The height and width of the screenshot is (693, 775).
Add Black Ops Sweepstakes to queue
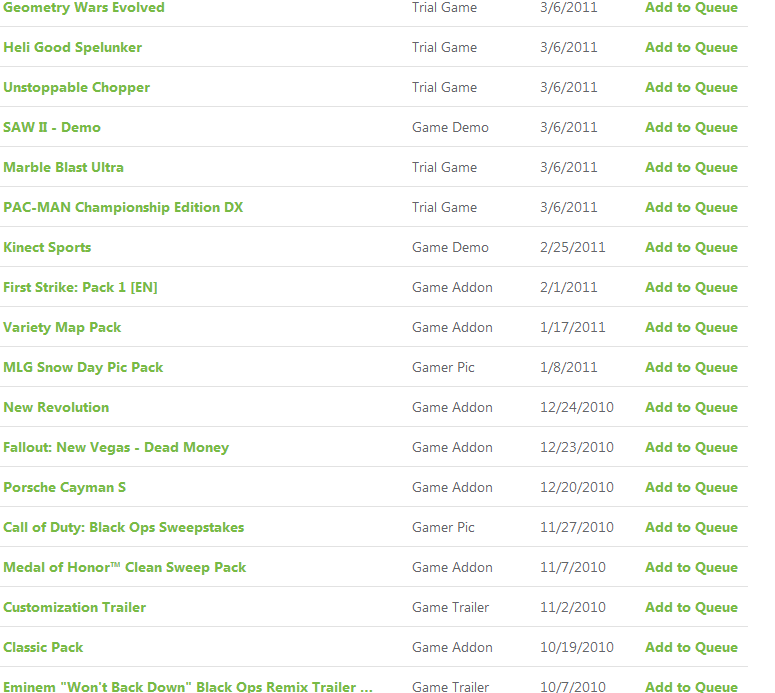point(691,528)
